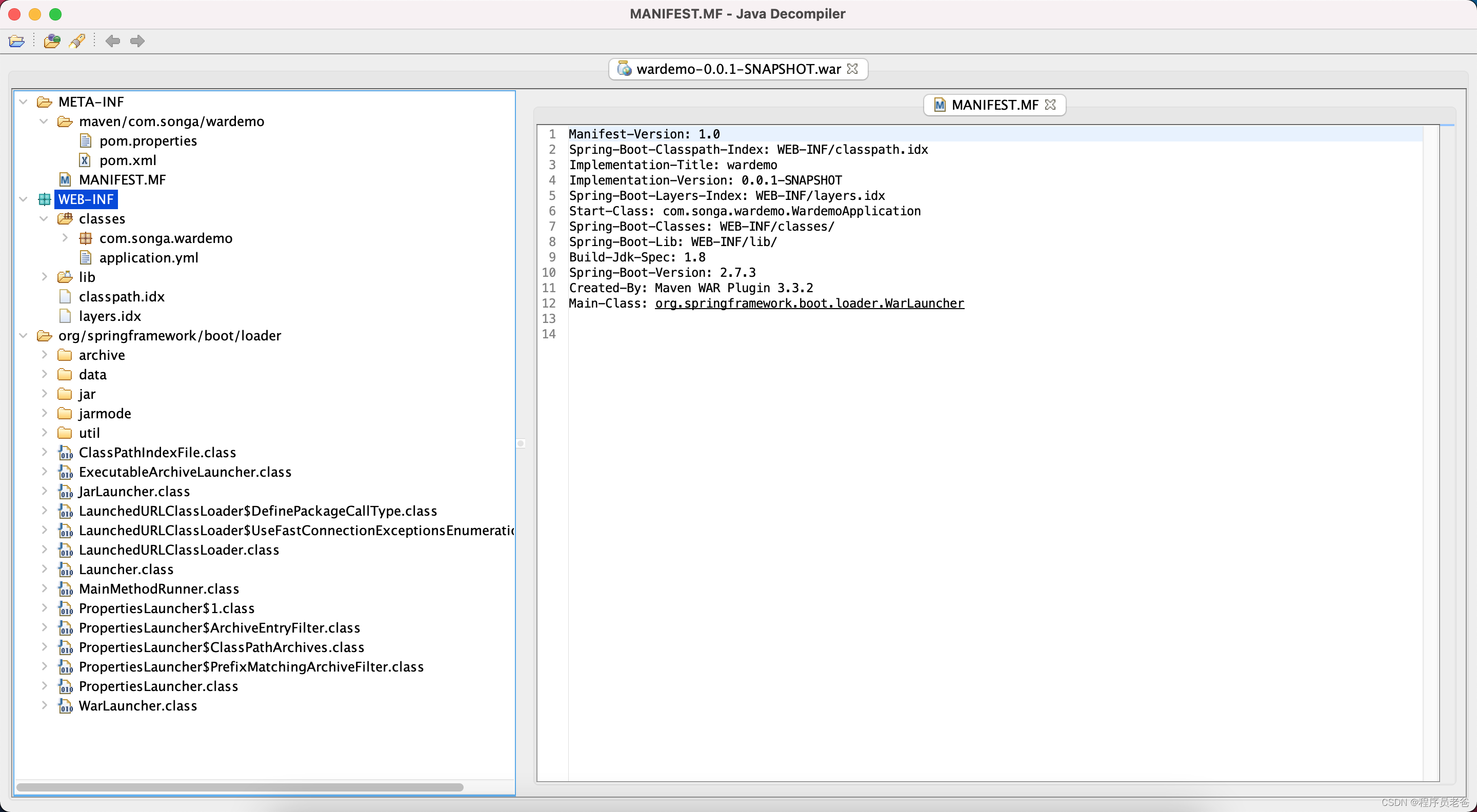This screenshot has height=812, width=1477.
Task: Expand the lib folder
Action: pos(44,277)
